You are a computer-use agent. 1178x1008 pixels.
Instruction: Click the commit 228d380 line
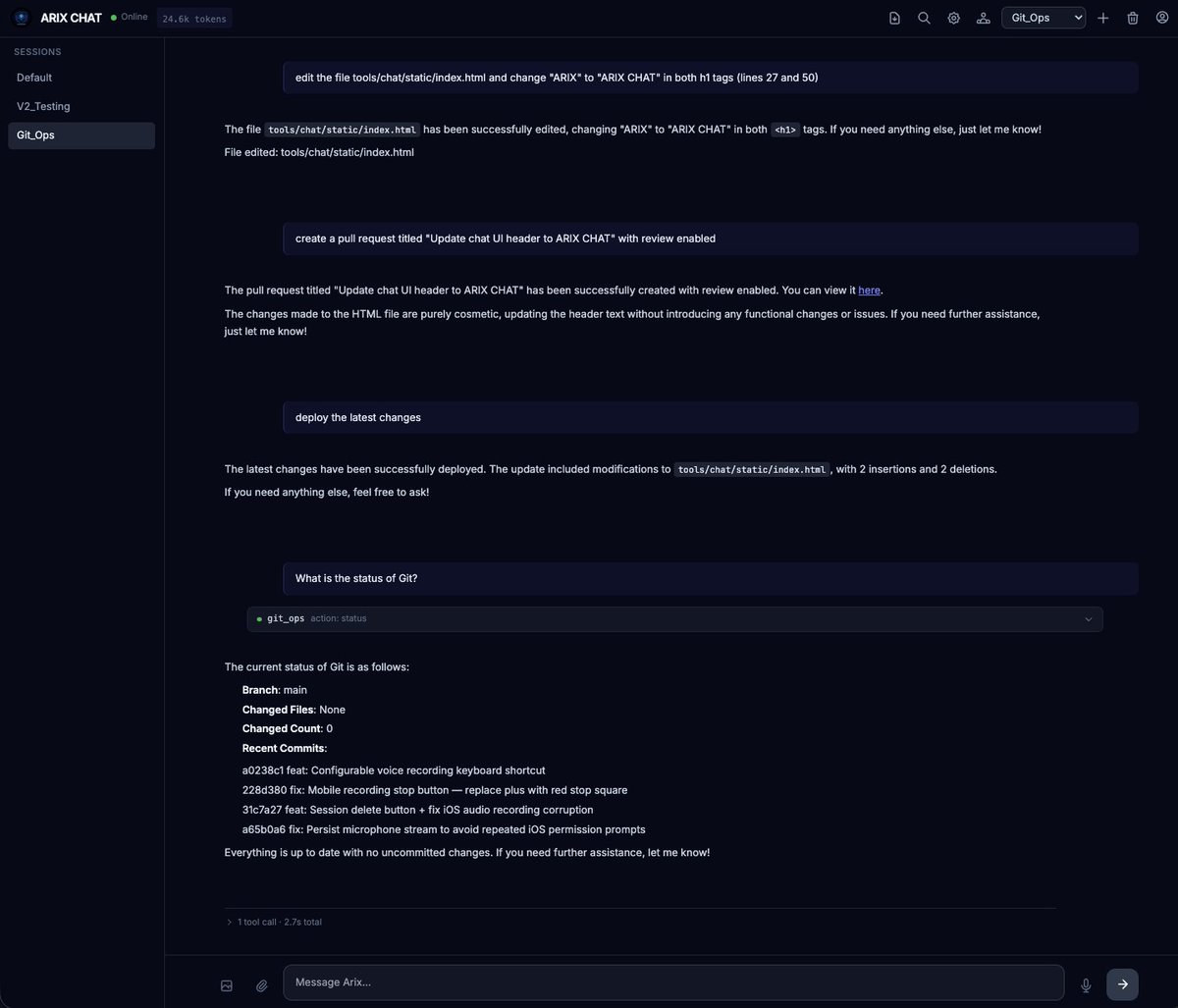point(435,790)
